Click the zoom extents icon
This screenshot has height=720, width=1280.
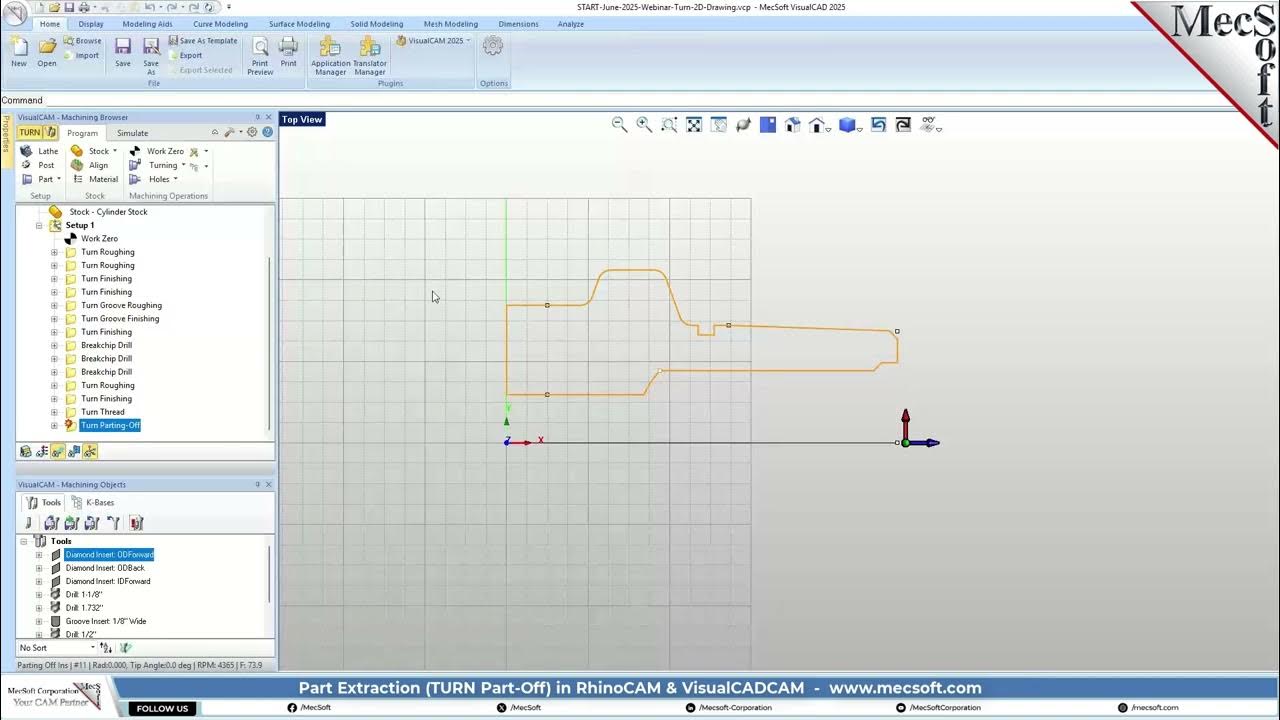click(x=694, y=125)
